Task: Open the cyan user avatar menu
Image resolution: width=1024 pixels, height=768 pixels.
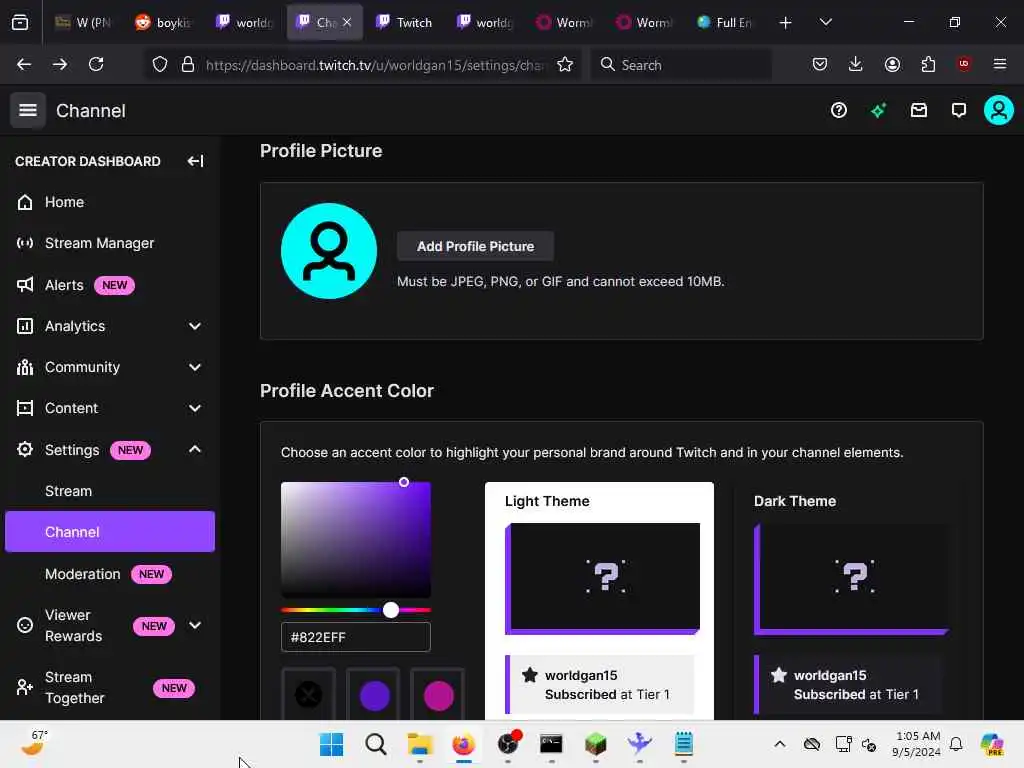Action: [x=999, y=110]
